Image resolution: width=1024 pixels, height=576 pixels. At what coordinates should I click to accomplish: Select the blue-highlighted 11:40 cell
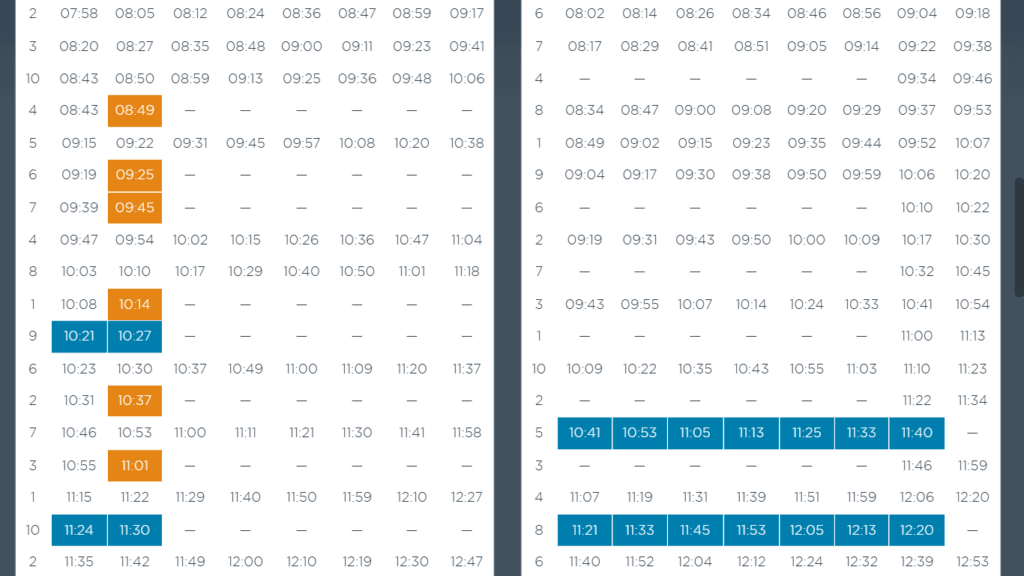(917, 433)
